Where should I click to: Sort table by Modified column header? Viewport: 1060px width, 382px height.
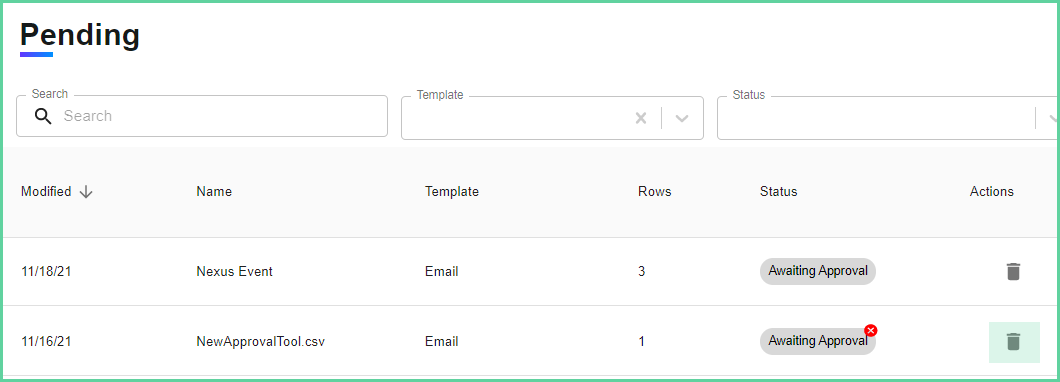pos(46,191)
